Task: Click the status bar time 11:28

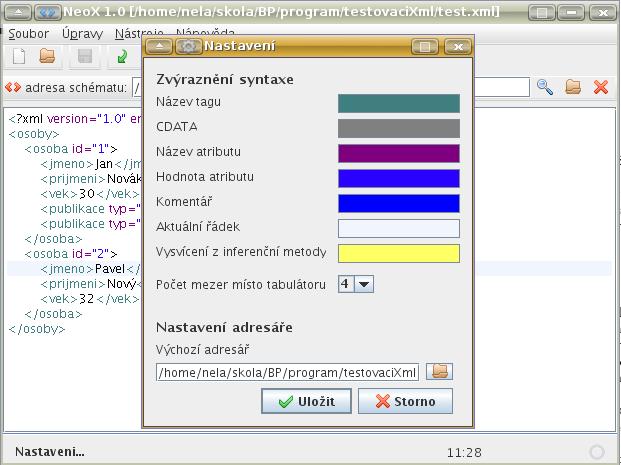Action: (464, 452)
